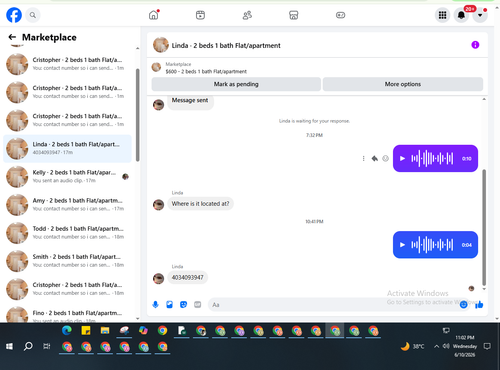Open the Windows action center icon
Viewport: 500px width, 370px height.
(x=487, y=346)
